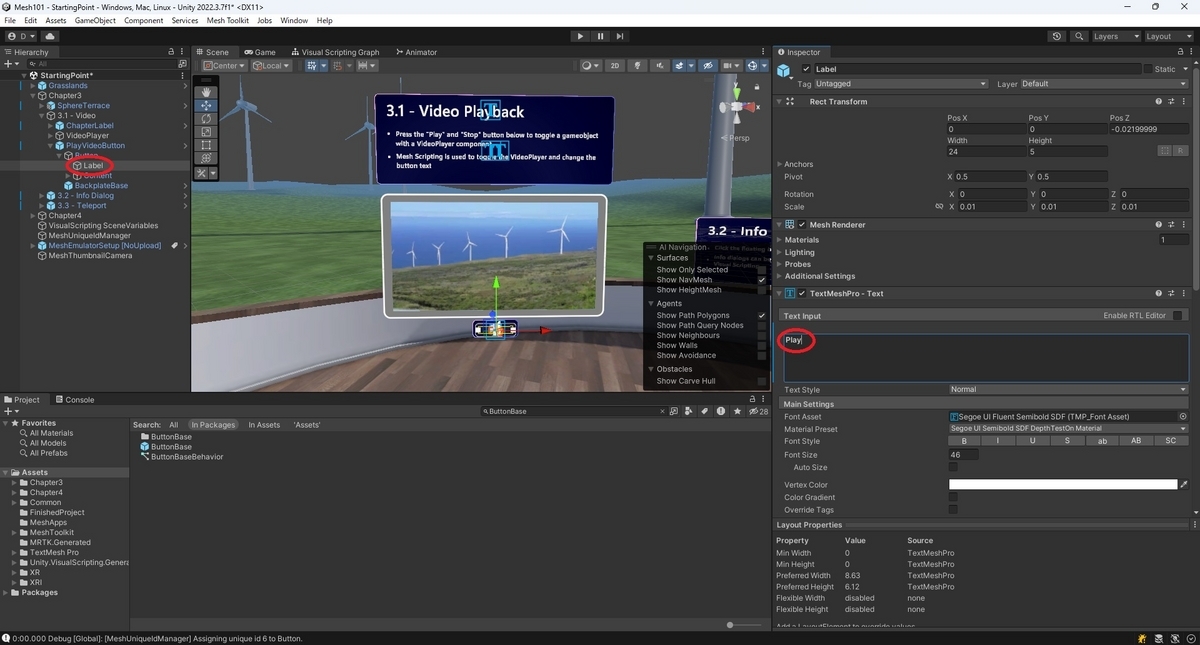Toggle Enable RTL Editor checkbox
Screen dimensions: 1200x645
coord(1178,316)
